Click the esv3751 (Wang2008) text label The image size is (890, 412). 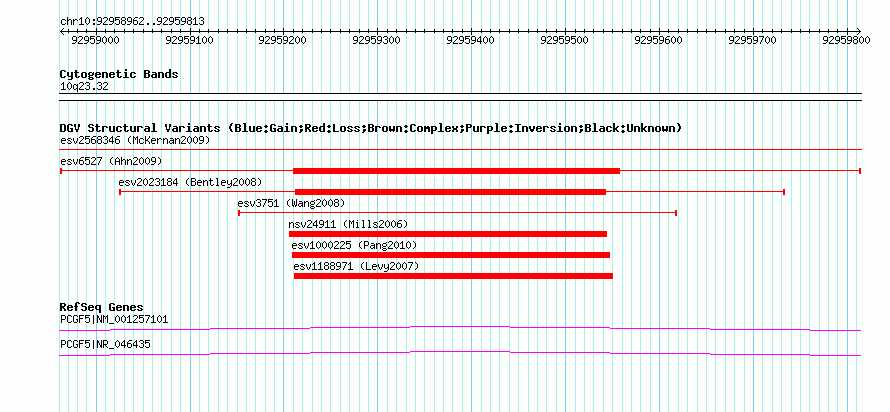291,203
